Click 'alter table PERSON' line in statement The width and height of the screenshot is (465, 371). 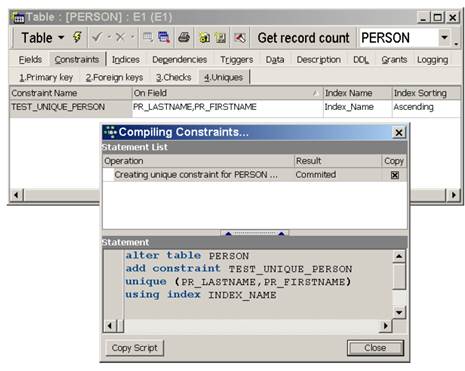pyautogui.click(x=187, y=256)
